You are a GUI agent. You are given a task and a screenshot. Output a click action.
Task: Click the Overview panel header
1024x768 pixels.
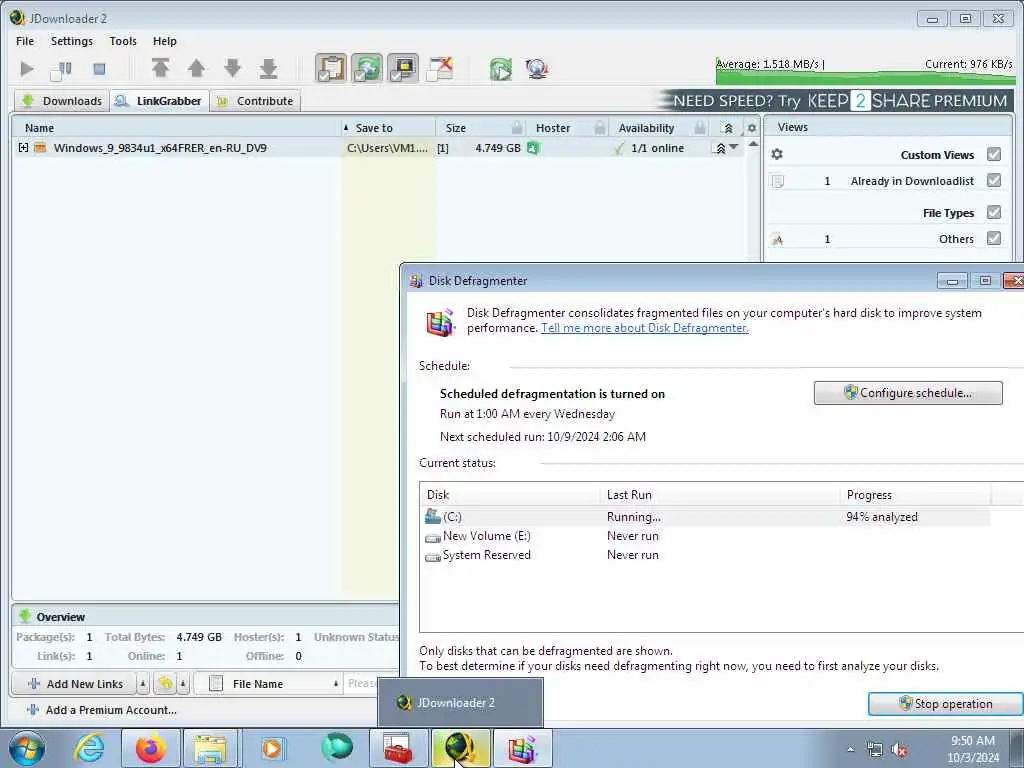pos(204,616)
